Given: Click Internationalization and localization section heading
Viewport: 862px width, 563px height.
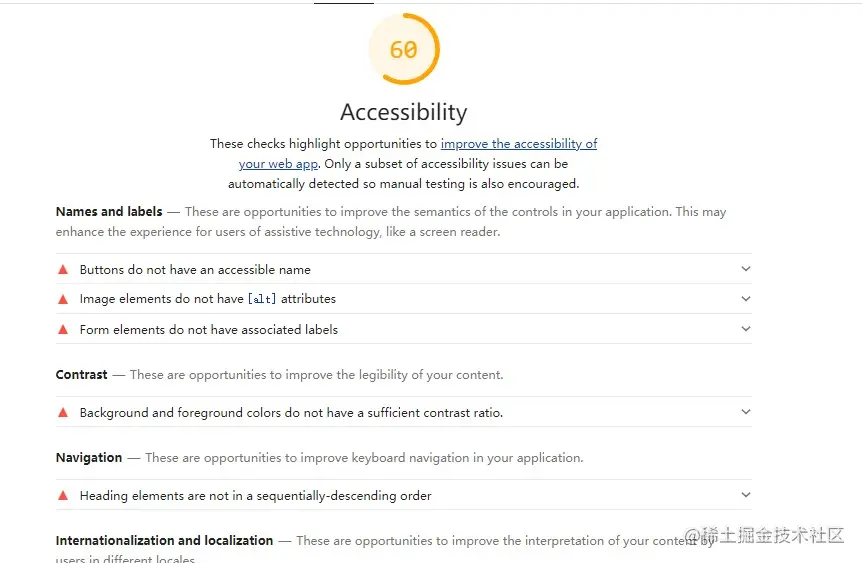Looking at the screenshot, I should coord(164,541).
